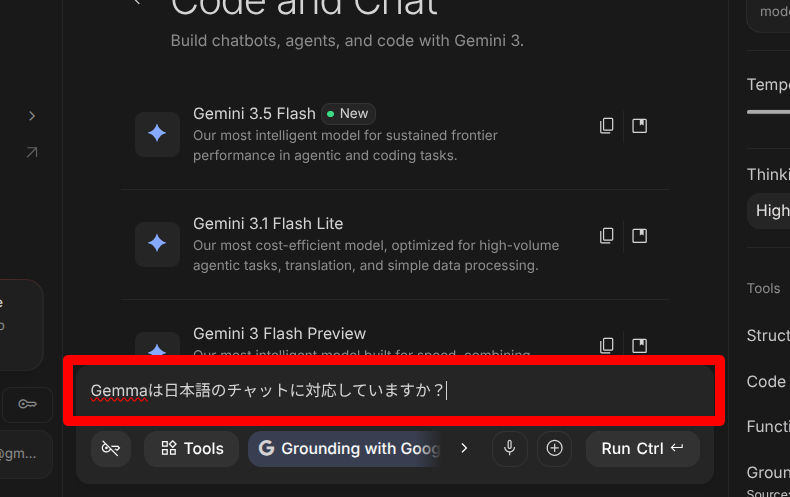
Task: Click the microphone voice input icon
Action: pos(509,448)
